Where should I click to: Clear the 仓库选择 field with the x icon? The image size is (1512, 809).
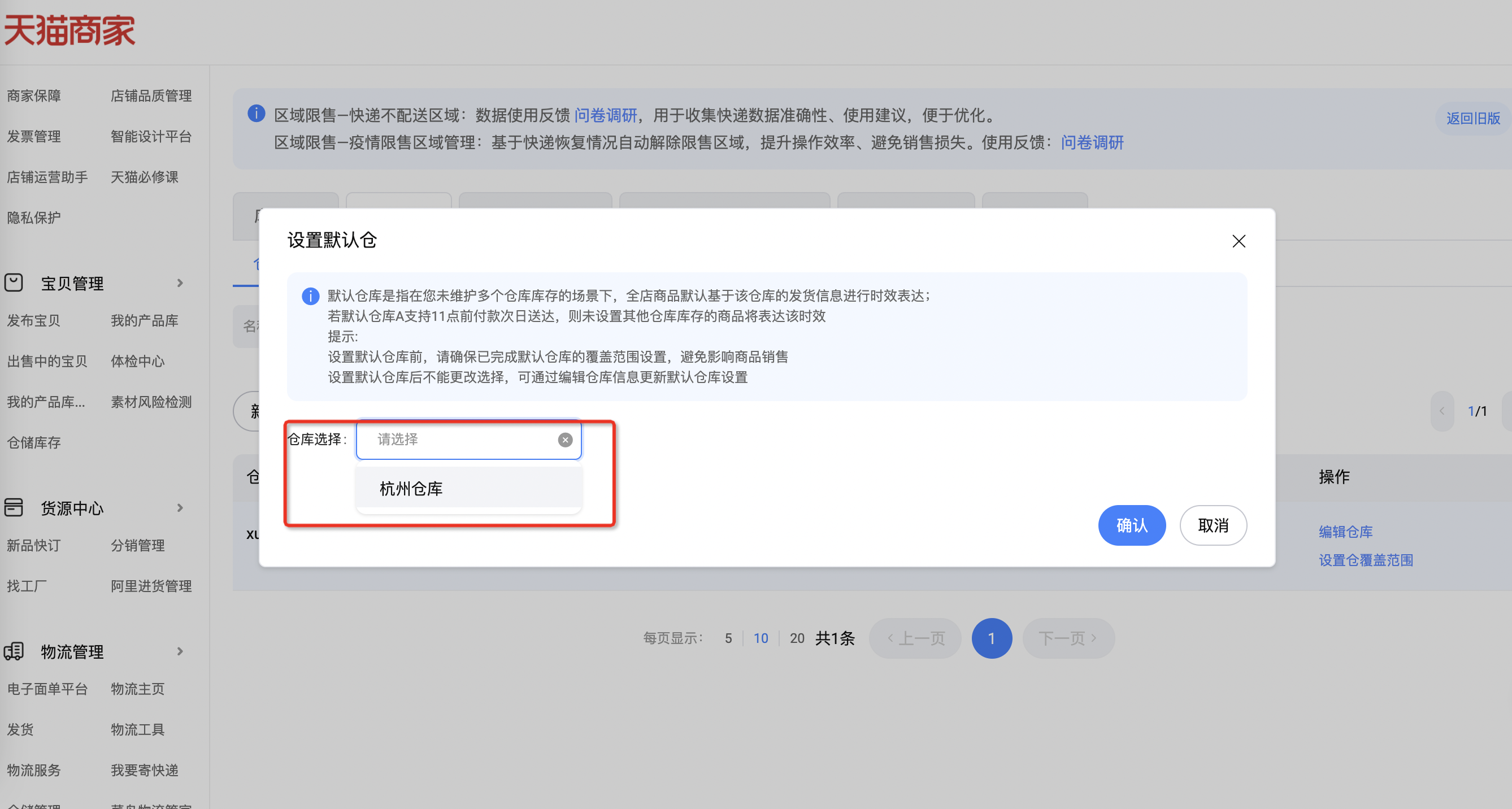(x=564, y=440)
